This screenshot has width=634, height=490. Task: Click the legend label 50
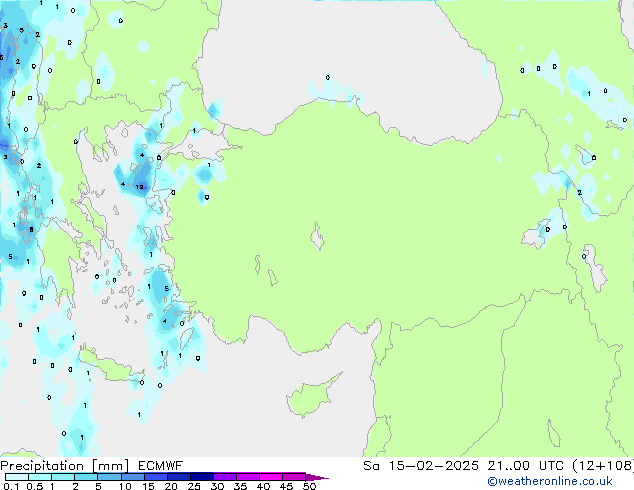[309, 486]
